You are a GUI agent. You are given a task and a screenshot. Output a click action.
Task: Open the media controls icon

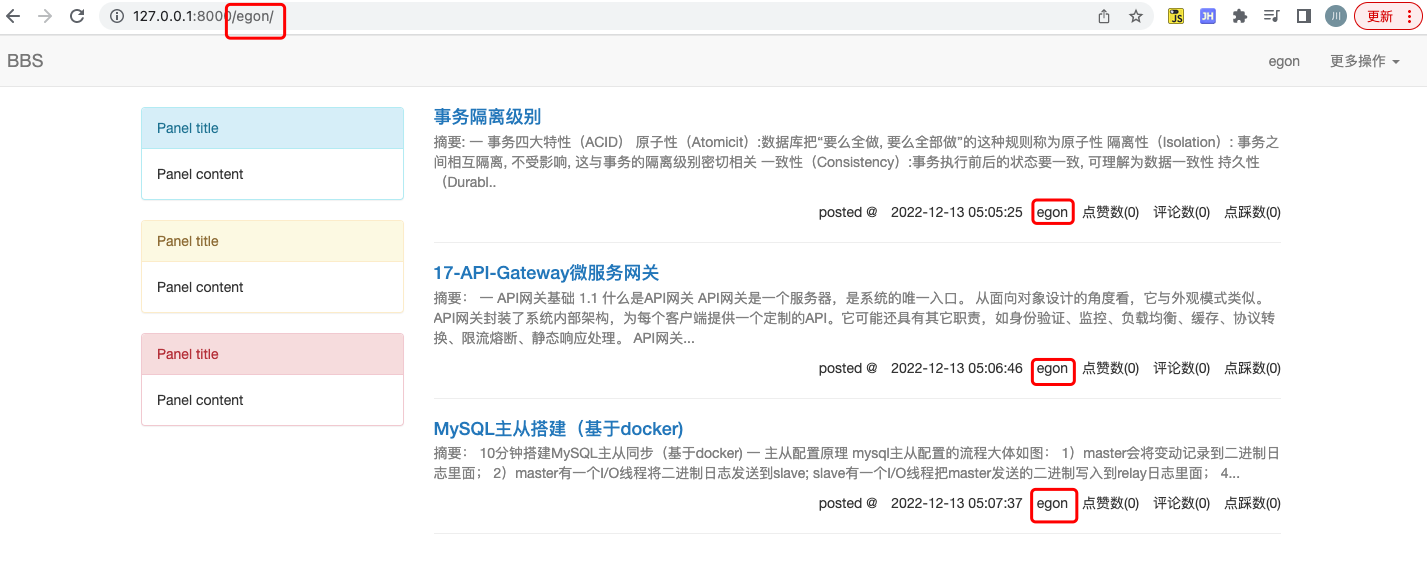(1271, 16)
